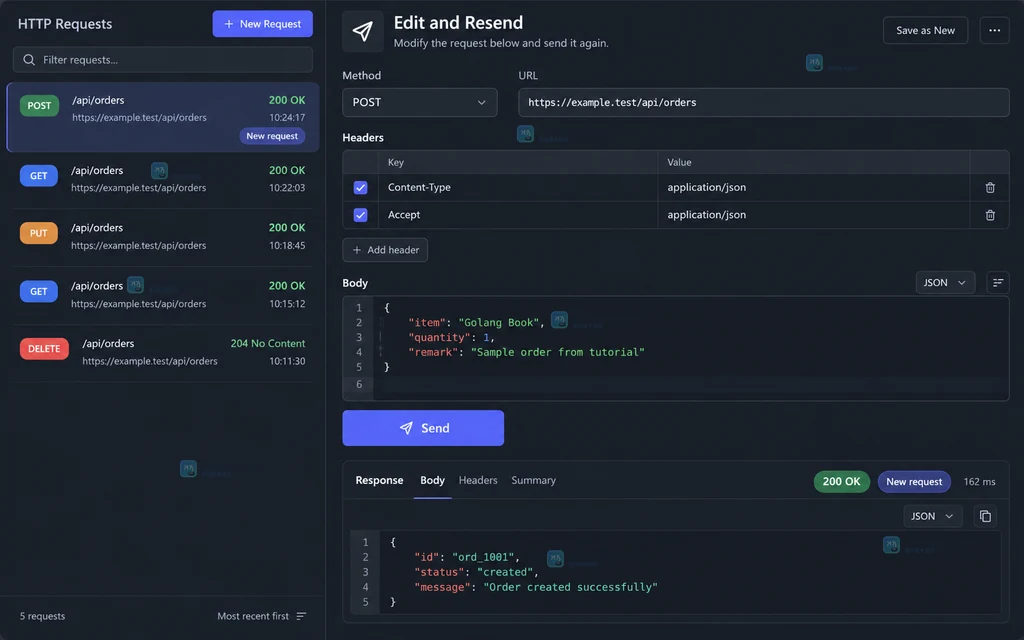The height and width of the screenshot is (640, 1024).
Task: Switch to the response Summary tab
Action: (534, 481)
